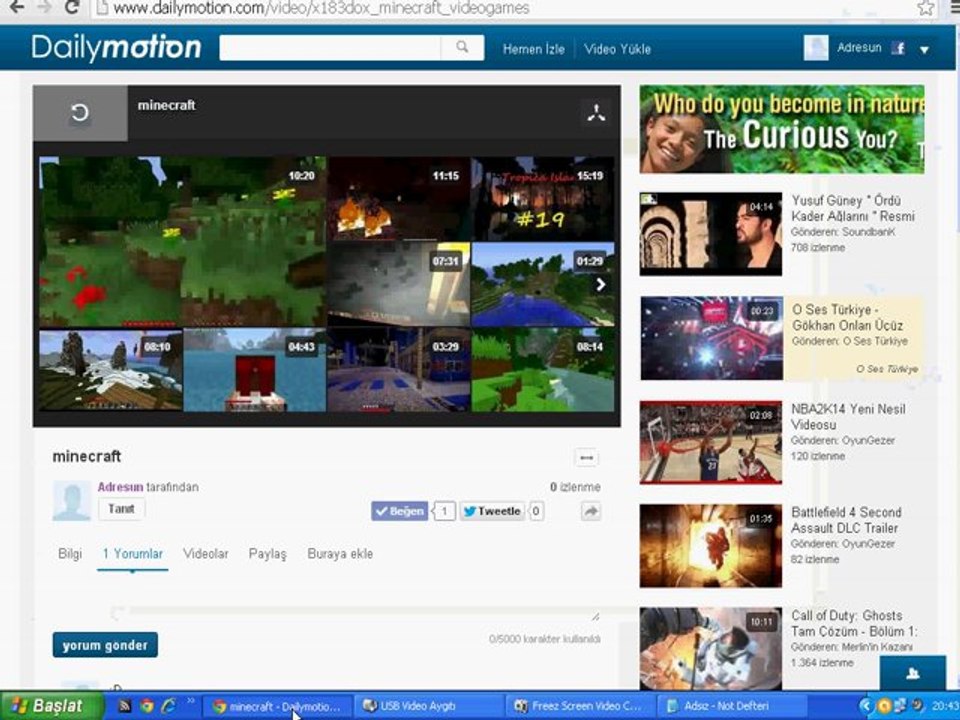Click The Curious You banner ad
The height and width of the screenshot is (720, 960).
782,129
